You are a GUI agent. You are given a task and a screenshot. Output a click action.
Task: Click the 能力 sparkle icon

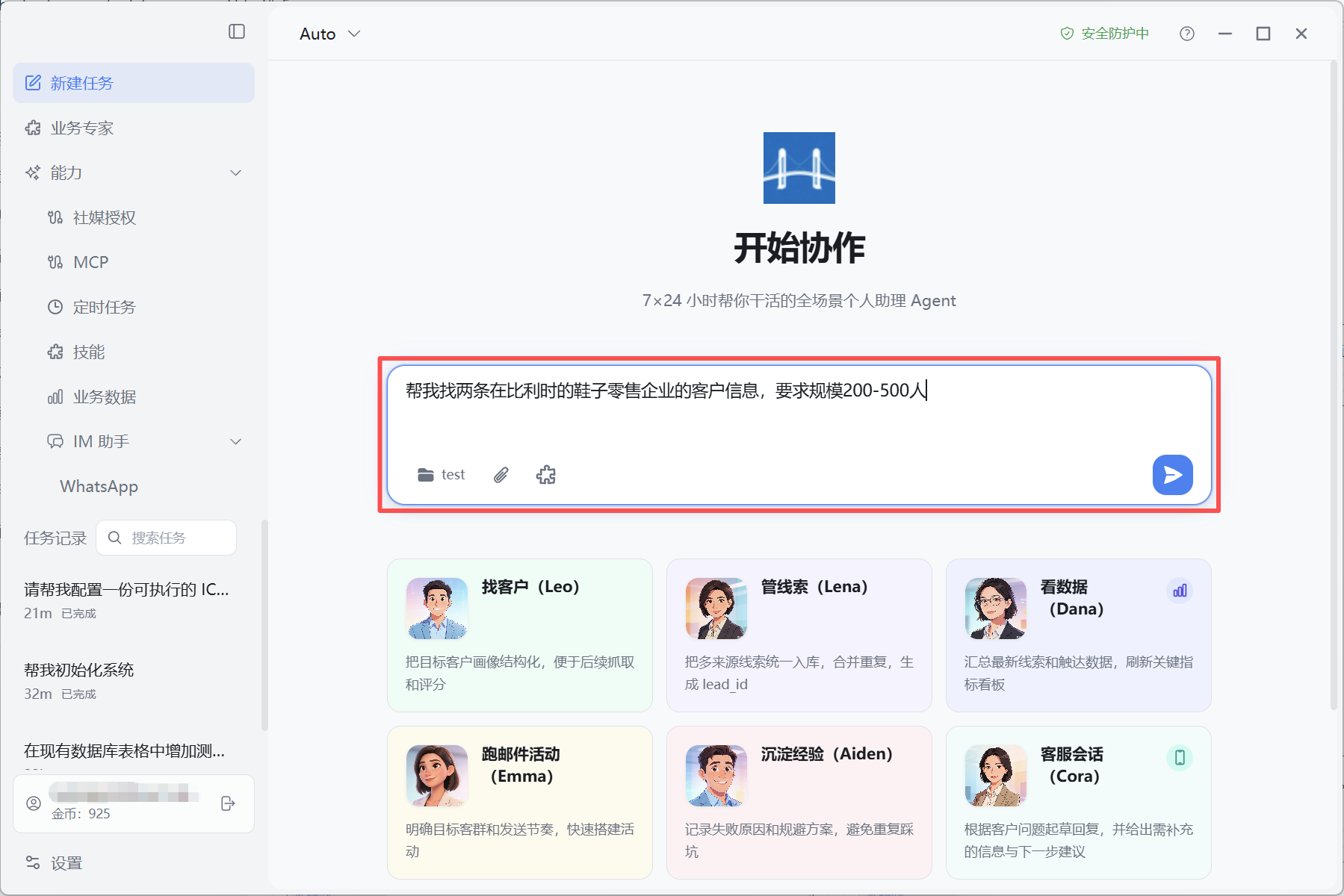(x=34, y=172)
